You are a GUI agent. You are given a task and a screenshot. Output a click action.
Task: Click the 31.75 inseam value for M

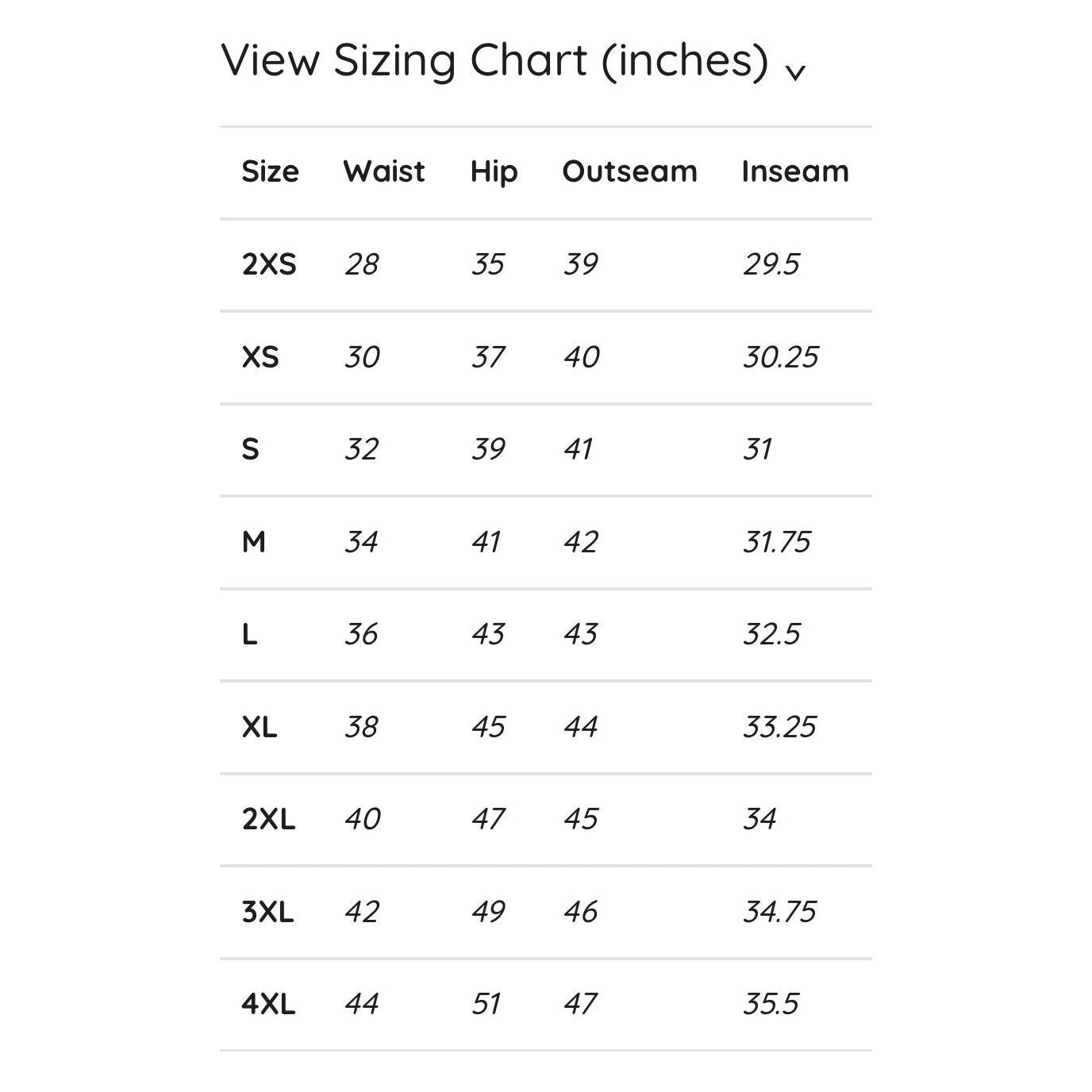click(776, 542)
